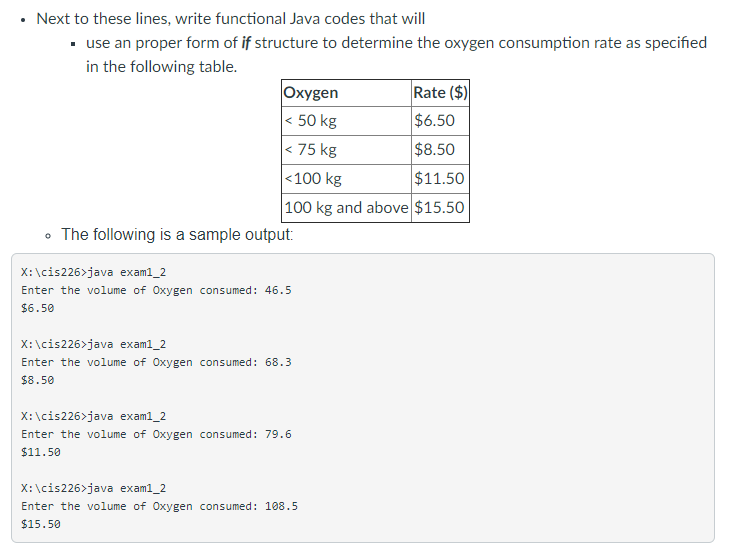Click the input value 46.5 in sample output
Viewport: 729px width, 557px height.
[x=278, y=290]
